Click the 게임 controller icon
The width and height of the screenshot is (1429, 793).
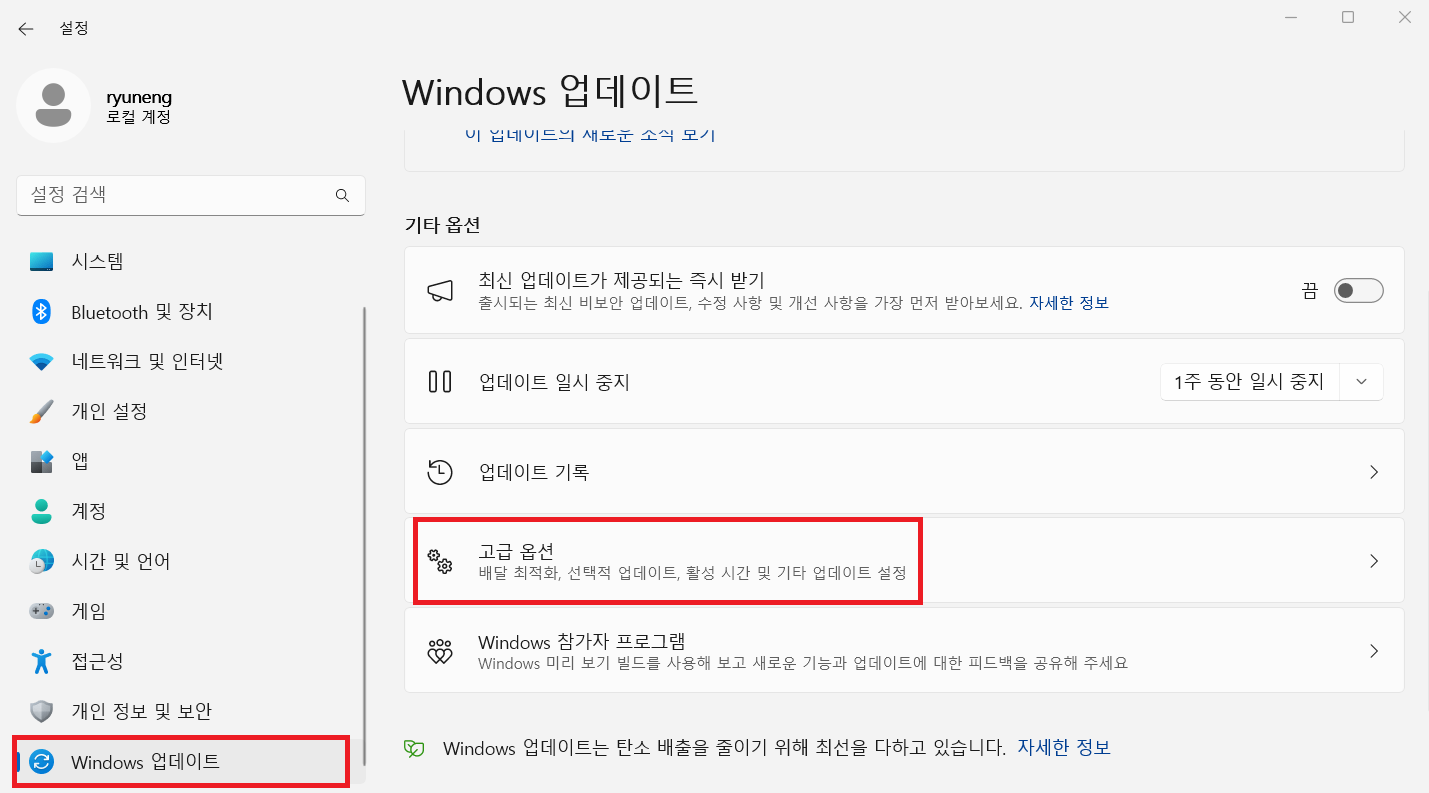[41, 611]
